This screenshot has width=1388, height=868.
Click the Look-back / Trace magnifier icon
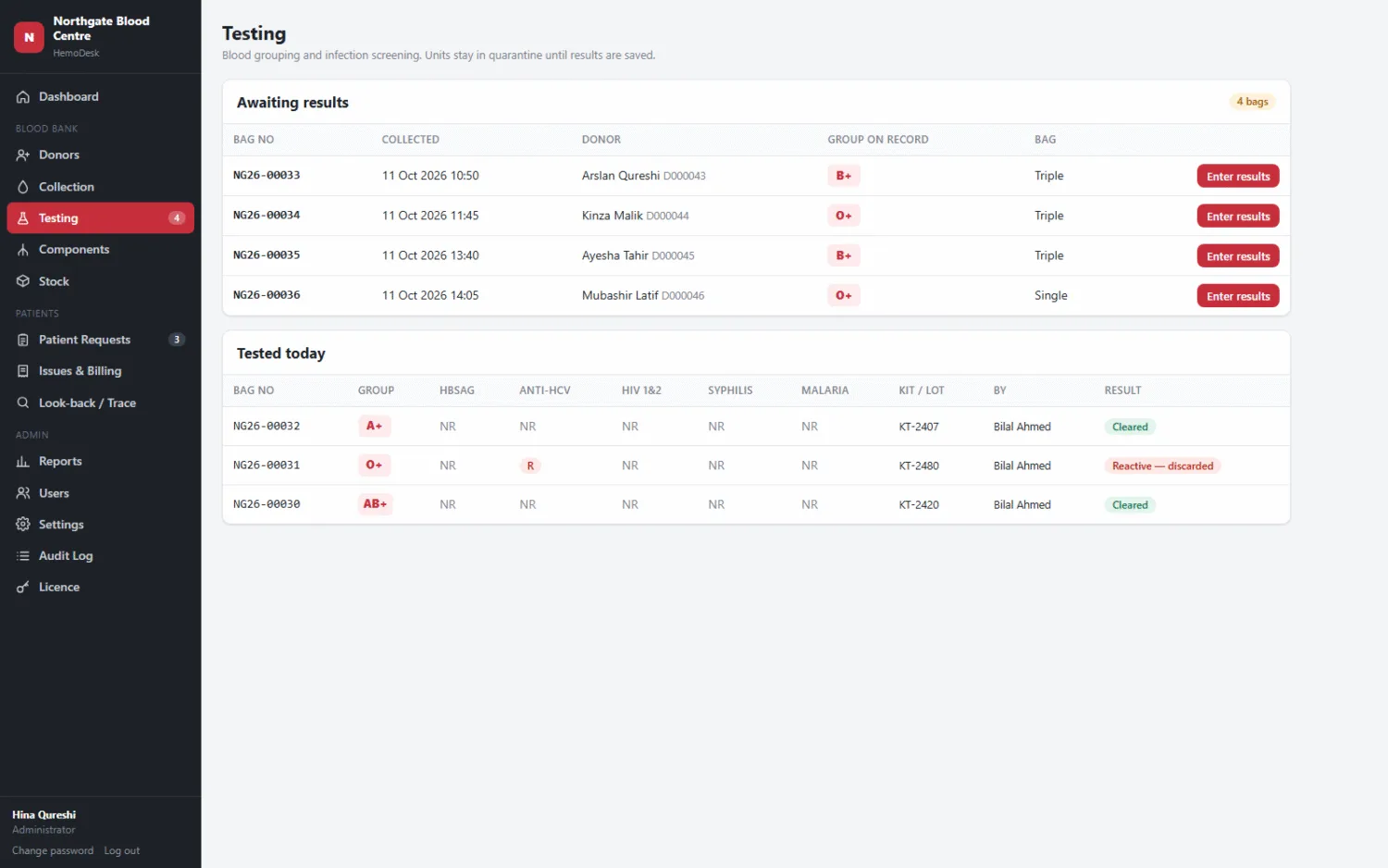point(23,403)
